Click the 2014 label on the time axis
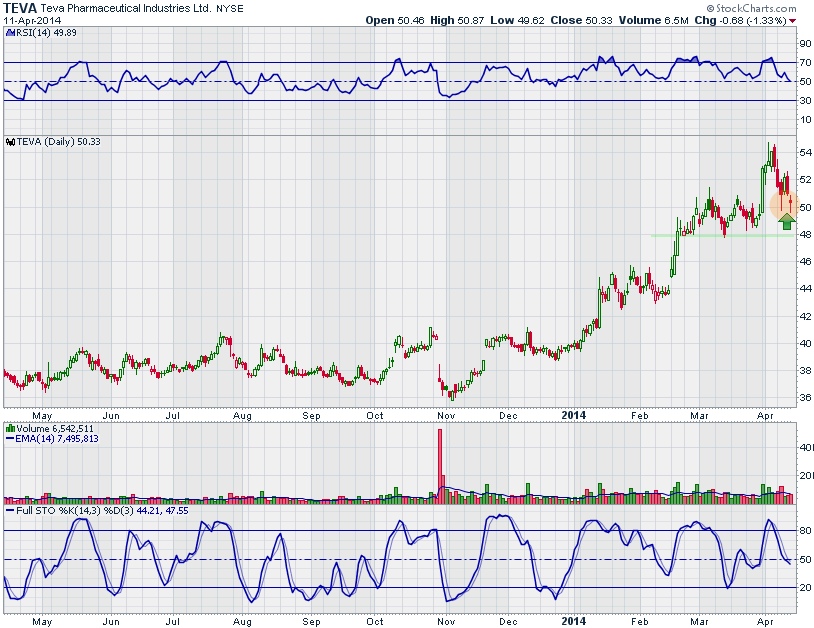 point(573,413)
